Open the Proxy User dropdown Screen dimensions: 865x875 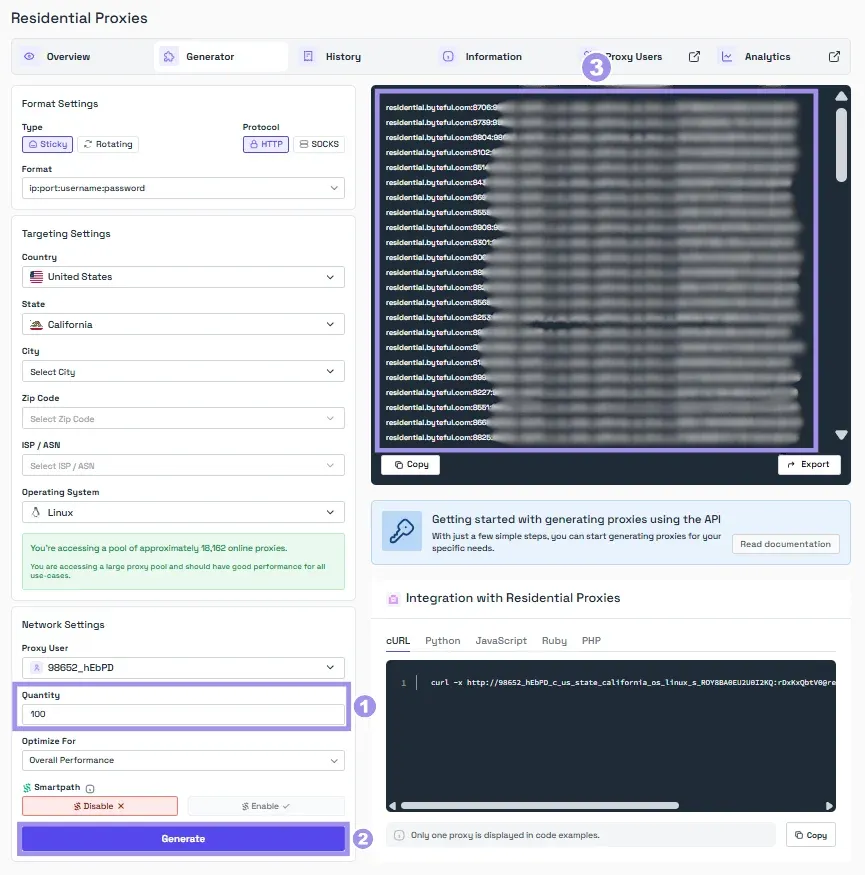tap(183, 667)
